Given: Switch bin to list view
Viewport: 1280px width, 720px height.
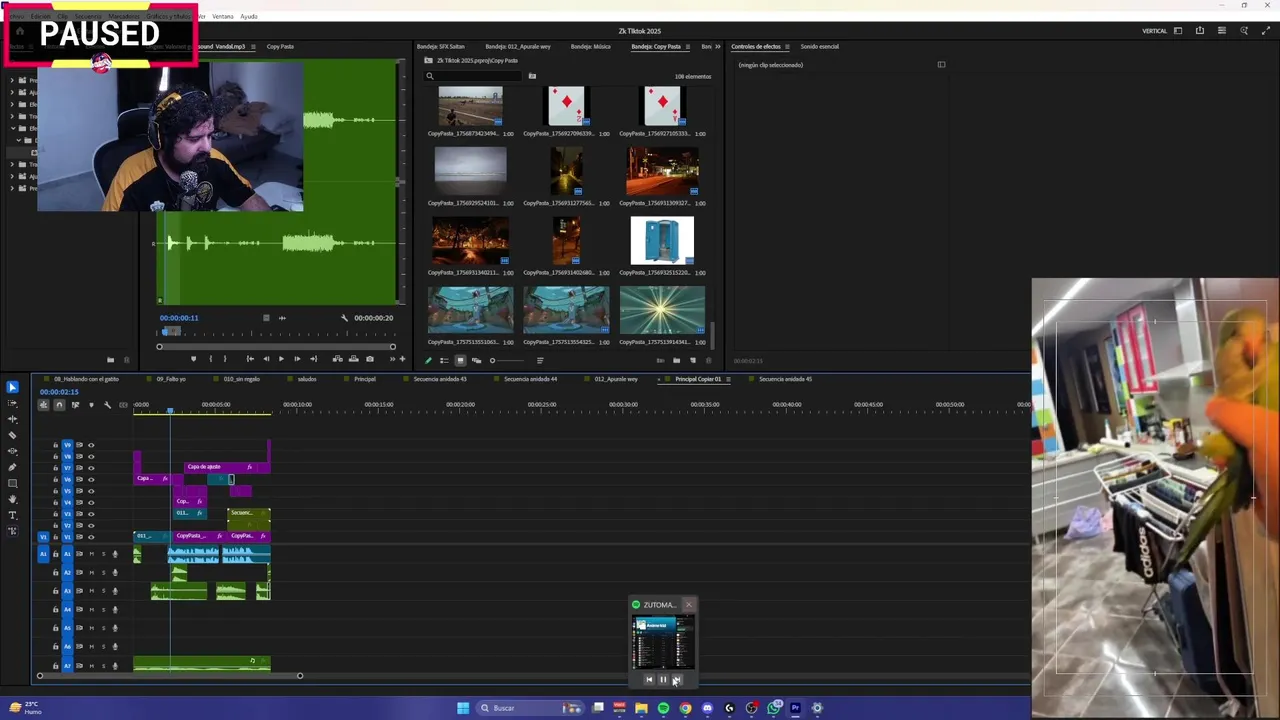Looking at the screenshot, I should pos(444,360).
